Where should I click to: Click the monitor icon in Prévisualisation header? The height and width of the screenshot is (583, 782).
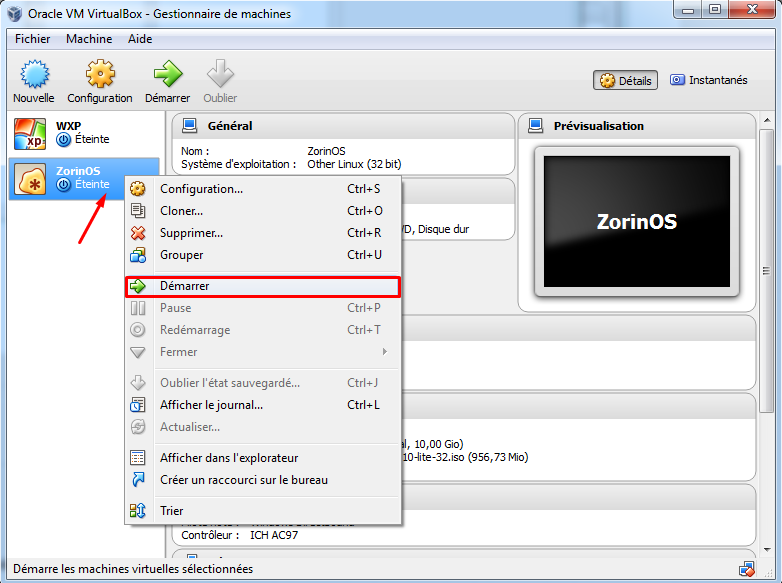(535, 126)
